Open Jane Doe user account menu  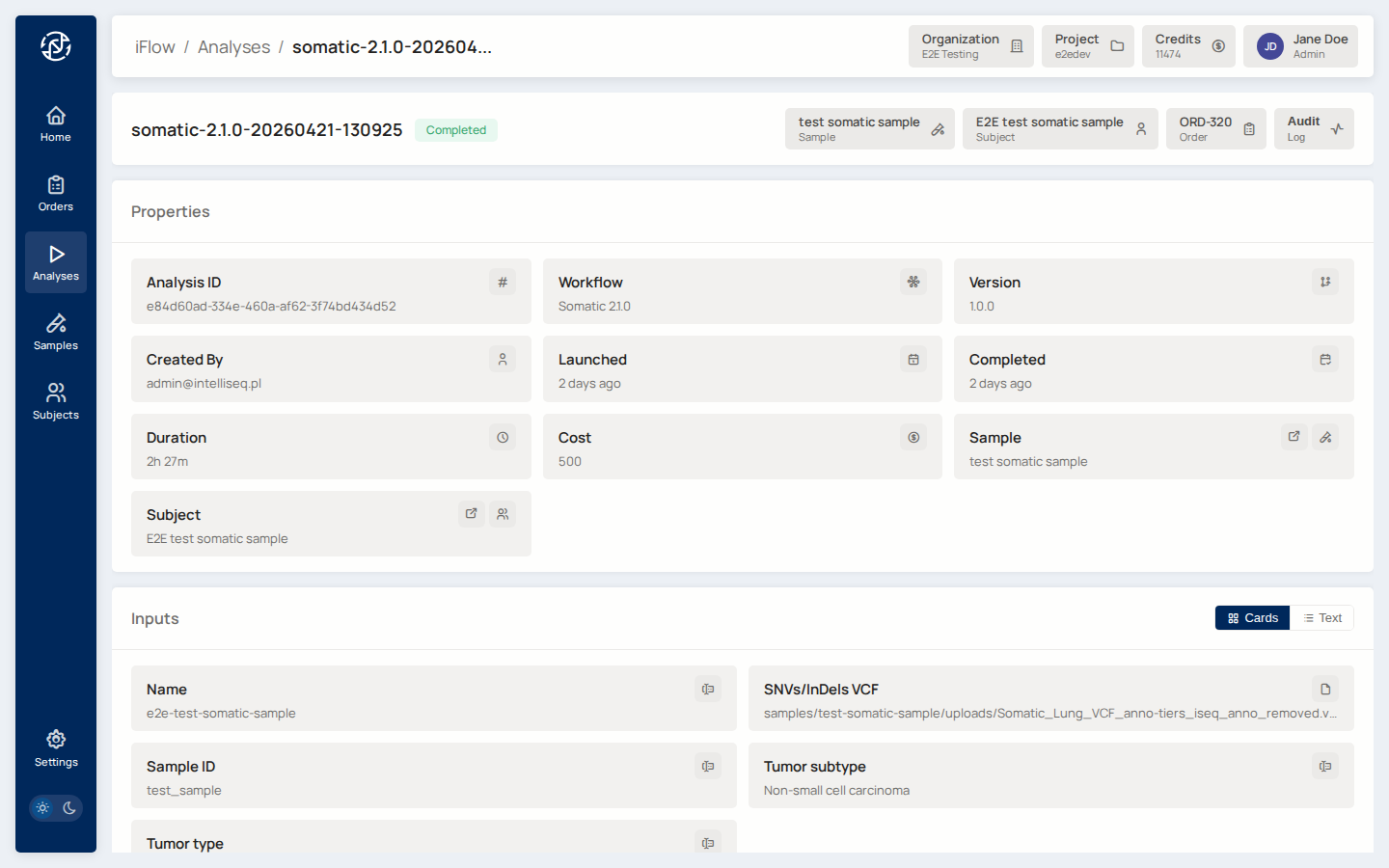point(1300,46)
